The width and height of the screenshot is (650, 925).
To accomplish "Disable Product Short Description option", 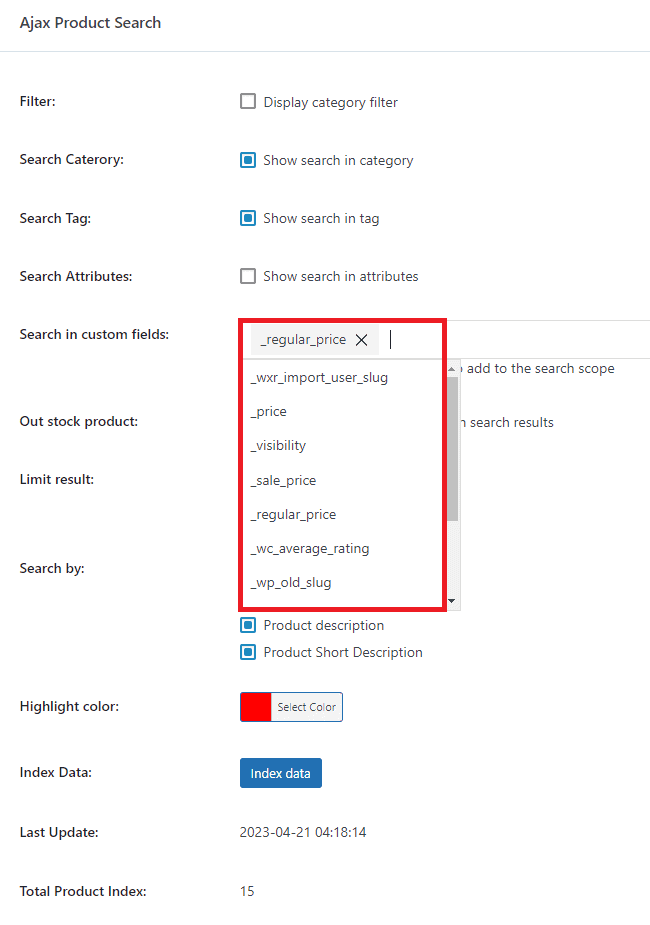I will click(248, 652).
